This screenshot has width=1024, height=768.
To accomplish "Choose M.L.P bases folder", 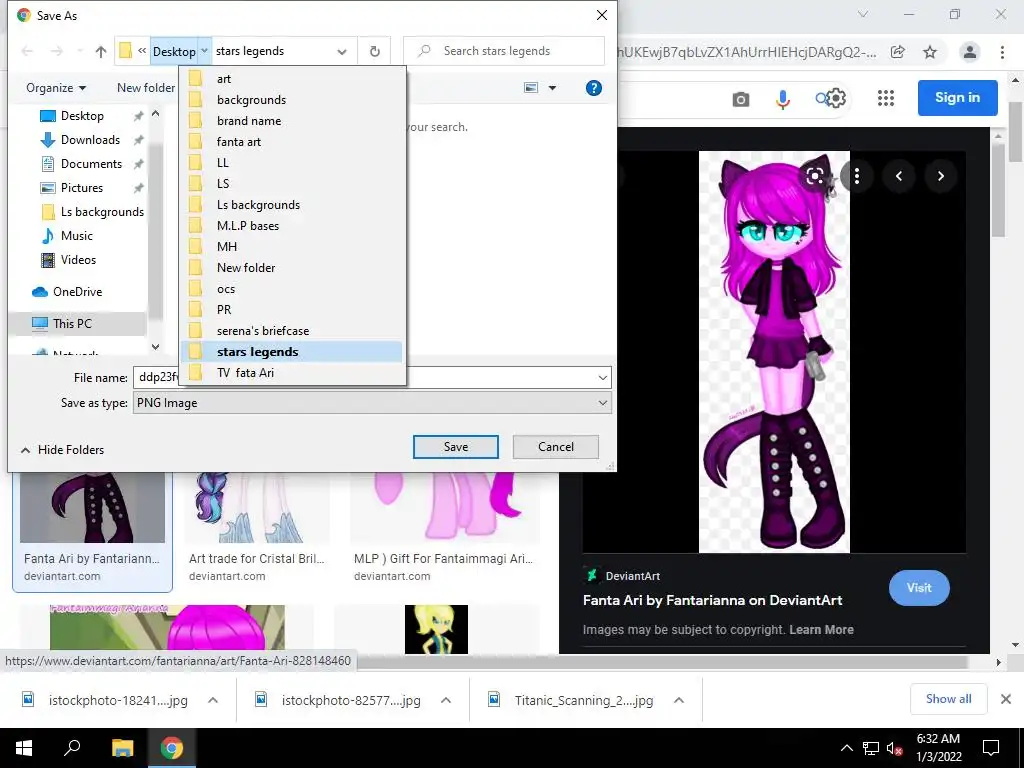I will [292, 226].
